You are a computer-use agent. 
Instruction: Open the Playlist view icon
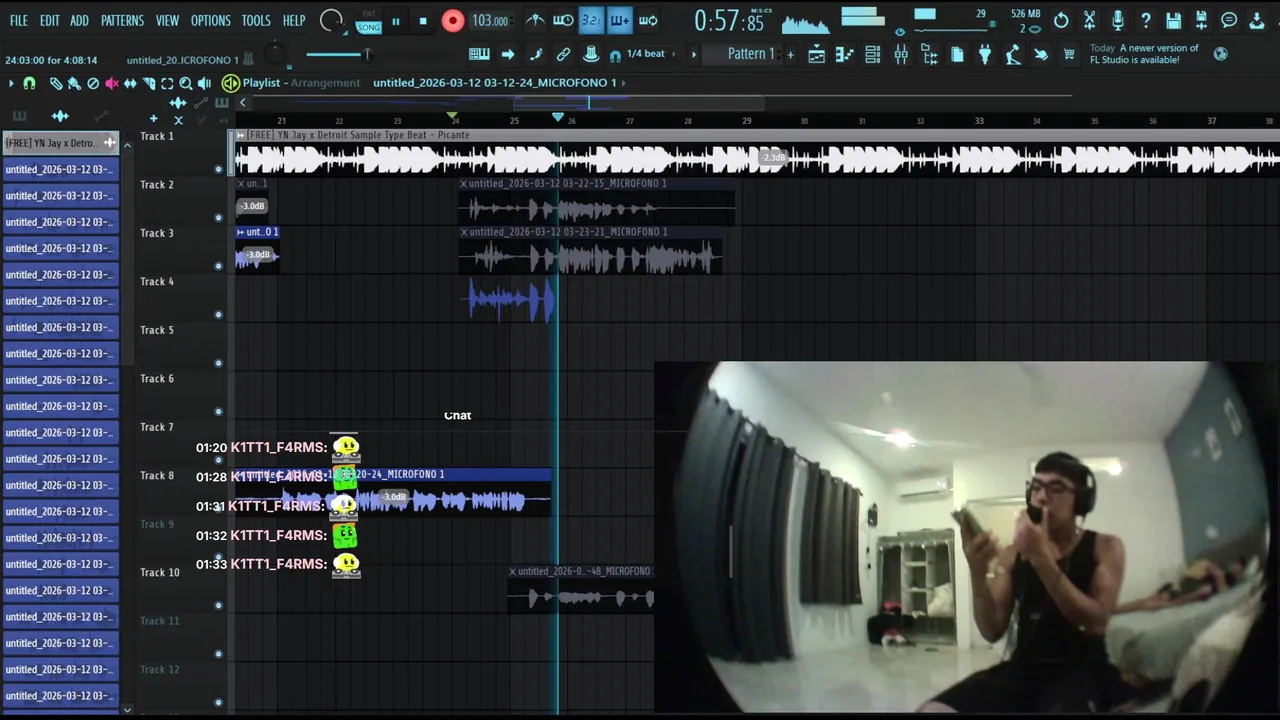[817, 54]
